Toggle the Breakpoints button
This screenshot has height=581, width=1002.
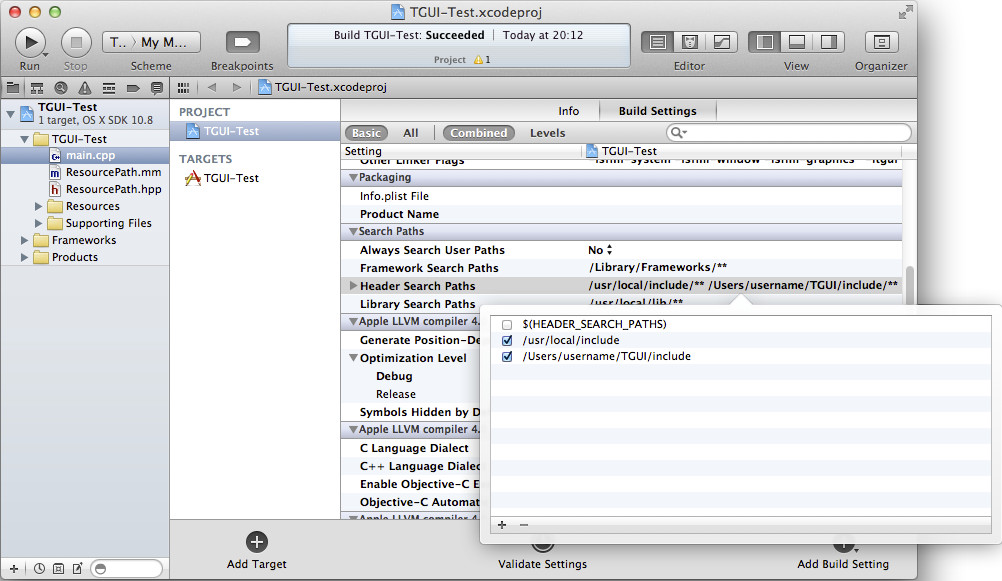pyautogui.click(x=243, y=42)
